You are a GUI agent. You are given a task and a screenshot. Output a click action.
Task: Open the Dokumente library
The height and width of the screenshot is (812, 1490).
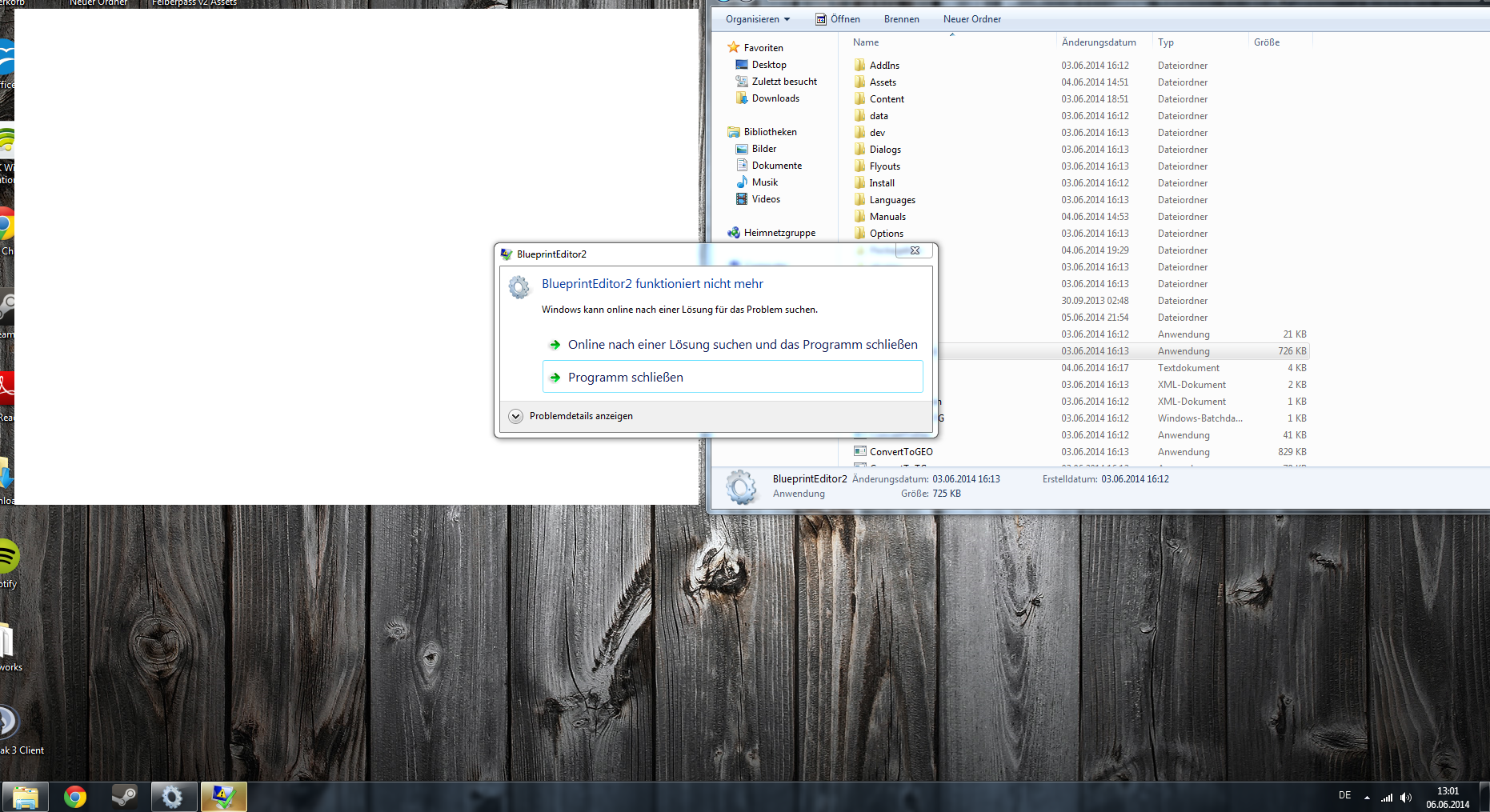click(x=769, y=166)
